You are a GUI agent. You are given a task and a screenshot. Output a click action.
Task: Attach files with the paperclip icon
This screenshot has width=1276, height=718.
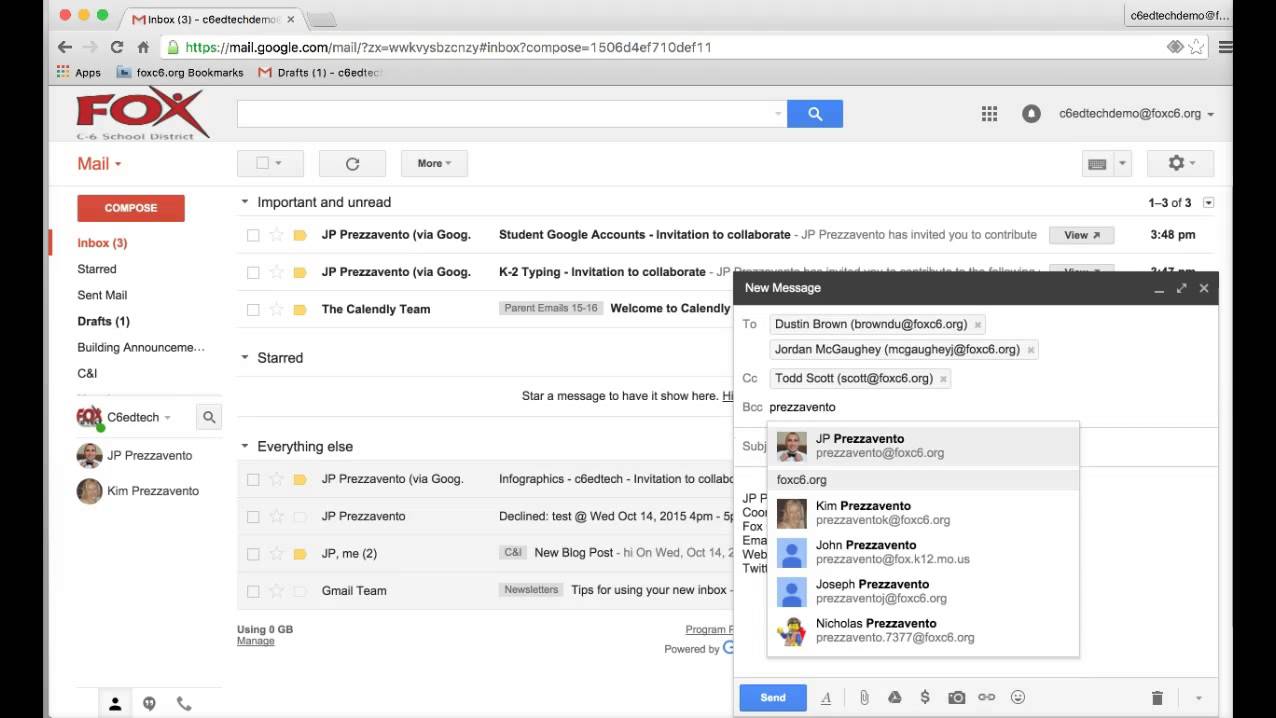tap(864, 698)
